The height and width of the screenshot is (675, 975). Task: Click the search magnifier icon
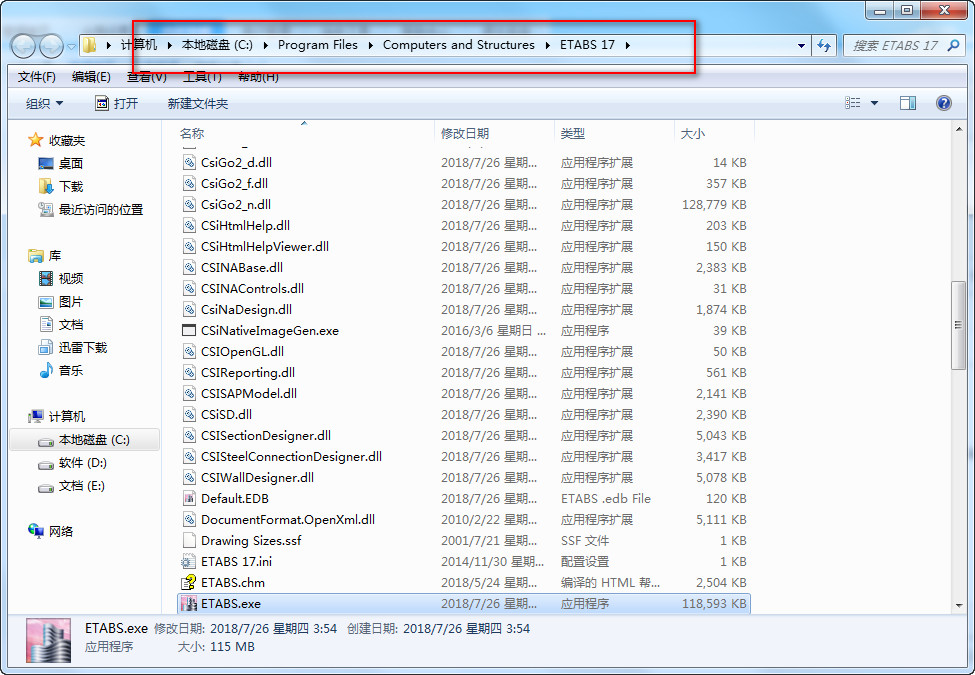click(953, 45)
